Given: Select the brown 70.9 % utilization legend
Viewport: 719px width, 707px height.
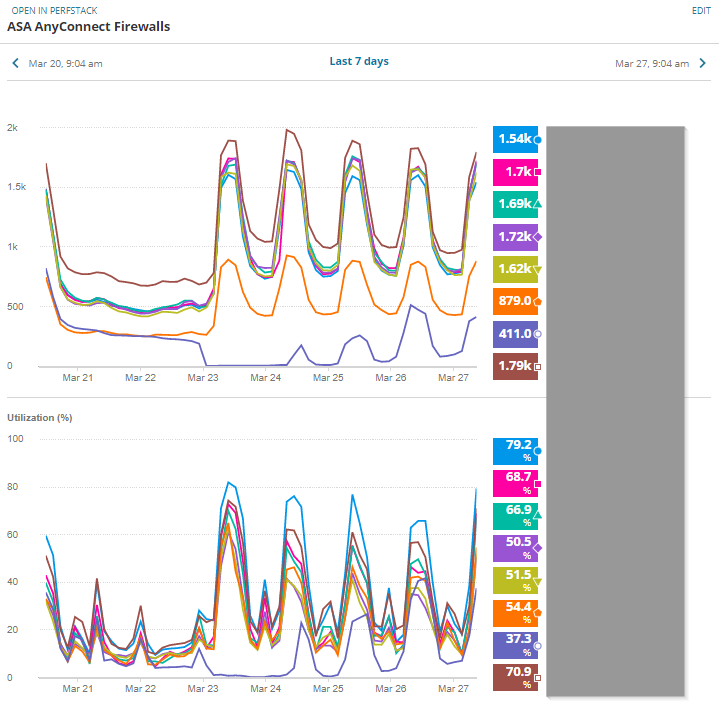Looking at the screenshot, I should [x=515, y=678].
